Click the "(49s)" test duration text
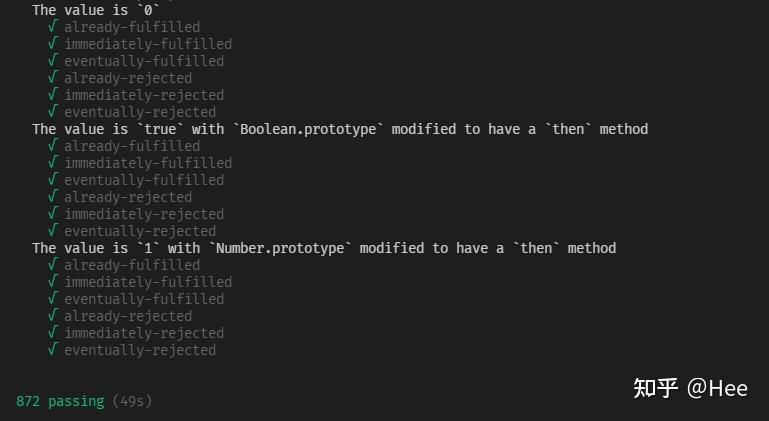 pos(132,401)
